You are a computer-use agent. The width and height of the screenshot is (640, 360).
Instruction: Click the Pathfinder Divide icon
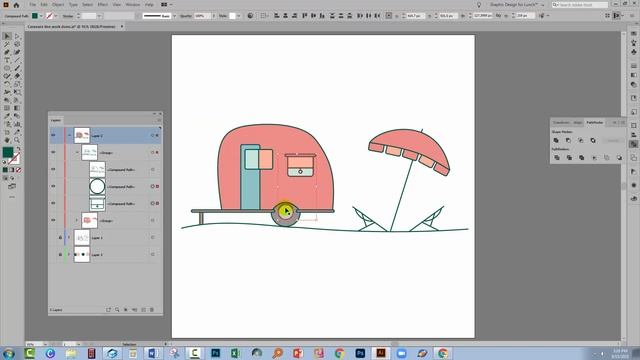[557, 158]
